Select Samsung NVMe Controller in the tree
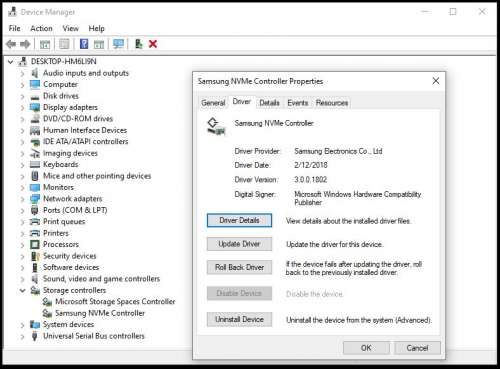Screen dimensions: 500x369 pos(100,313)
